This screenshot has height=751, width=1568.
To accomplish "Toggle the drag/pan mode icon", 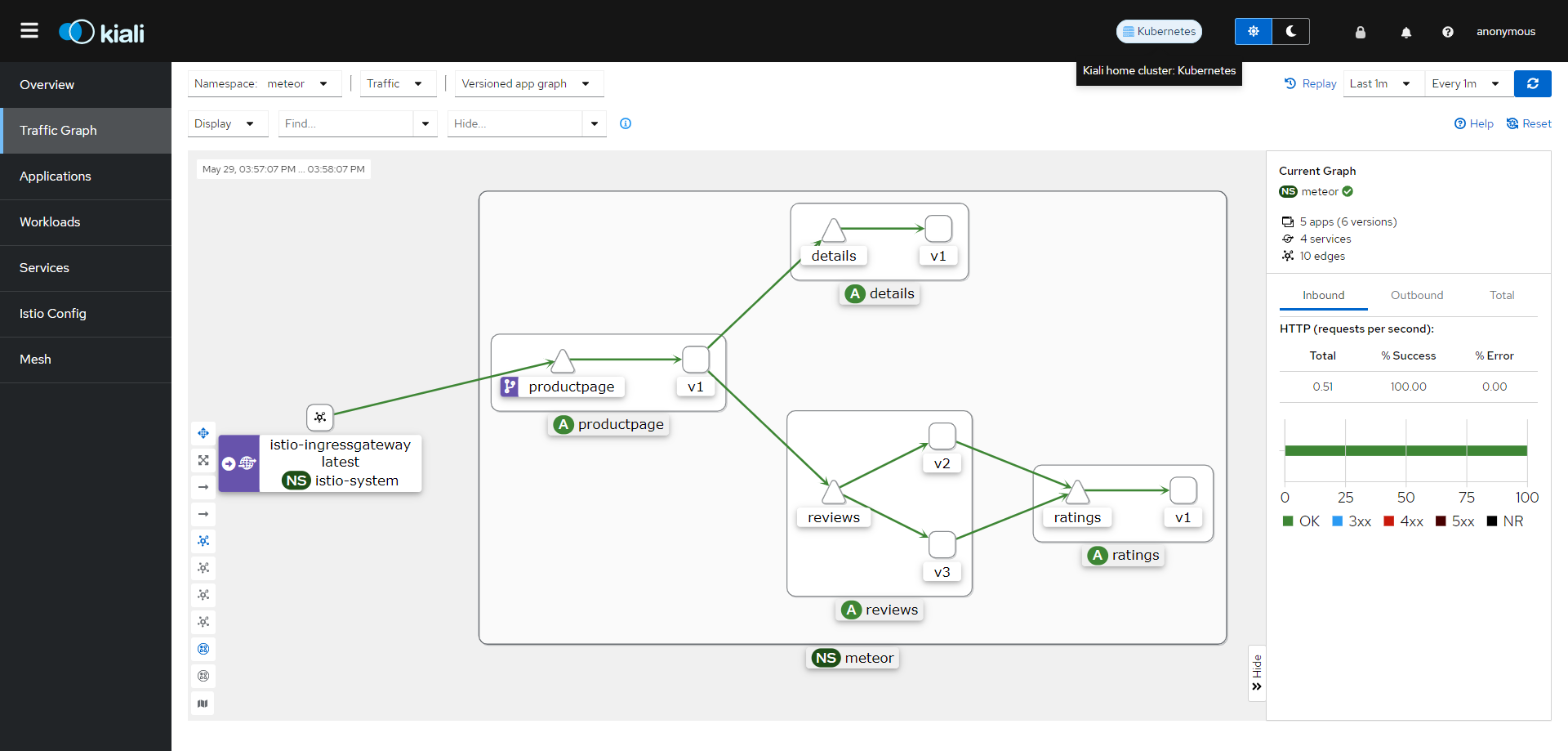I will 203,433.
